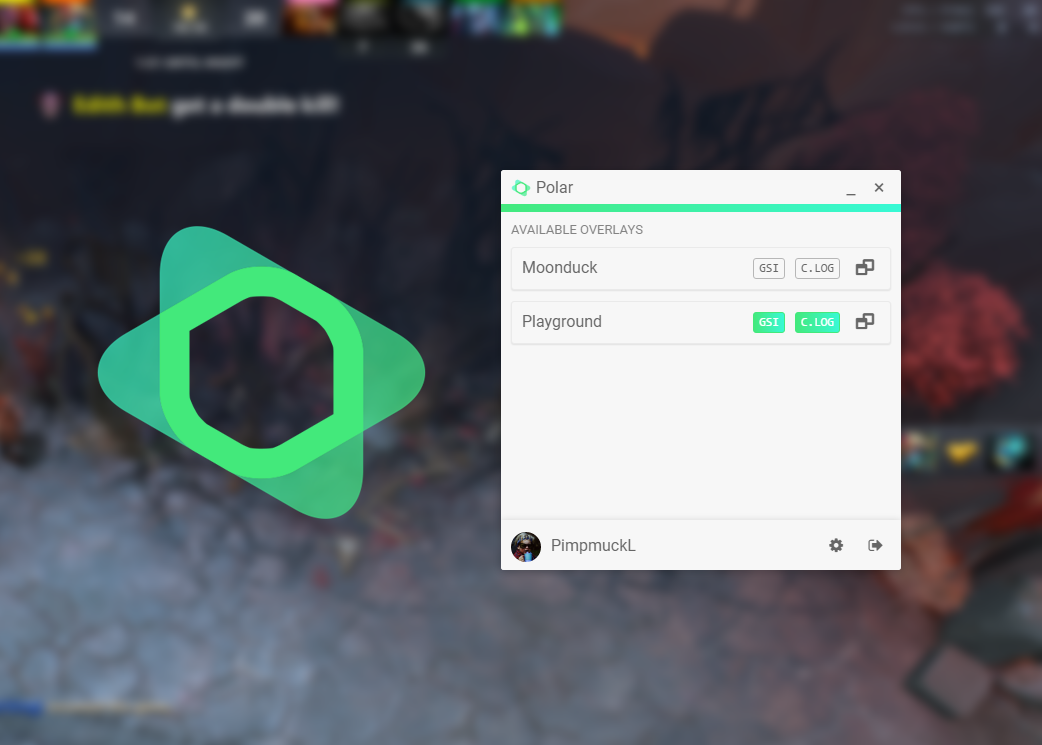Click the Polar logo in title bar

click(520, 188)
